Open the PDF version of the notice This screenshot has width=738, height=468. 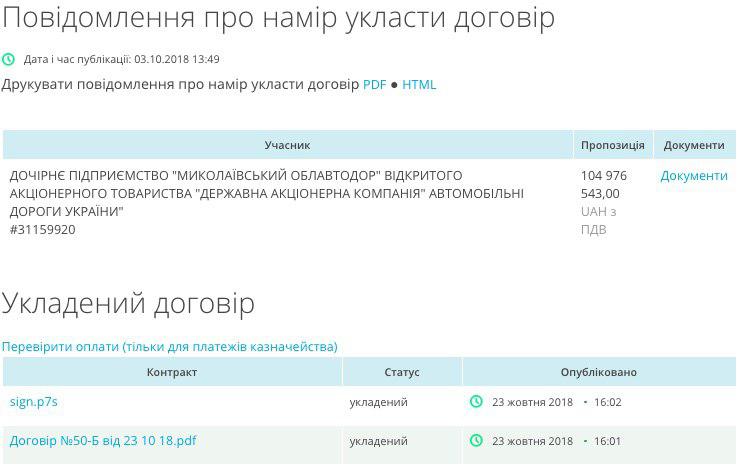click(x=374, y=85)
